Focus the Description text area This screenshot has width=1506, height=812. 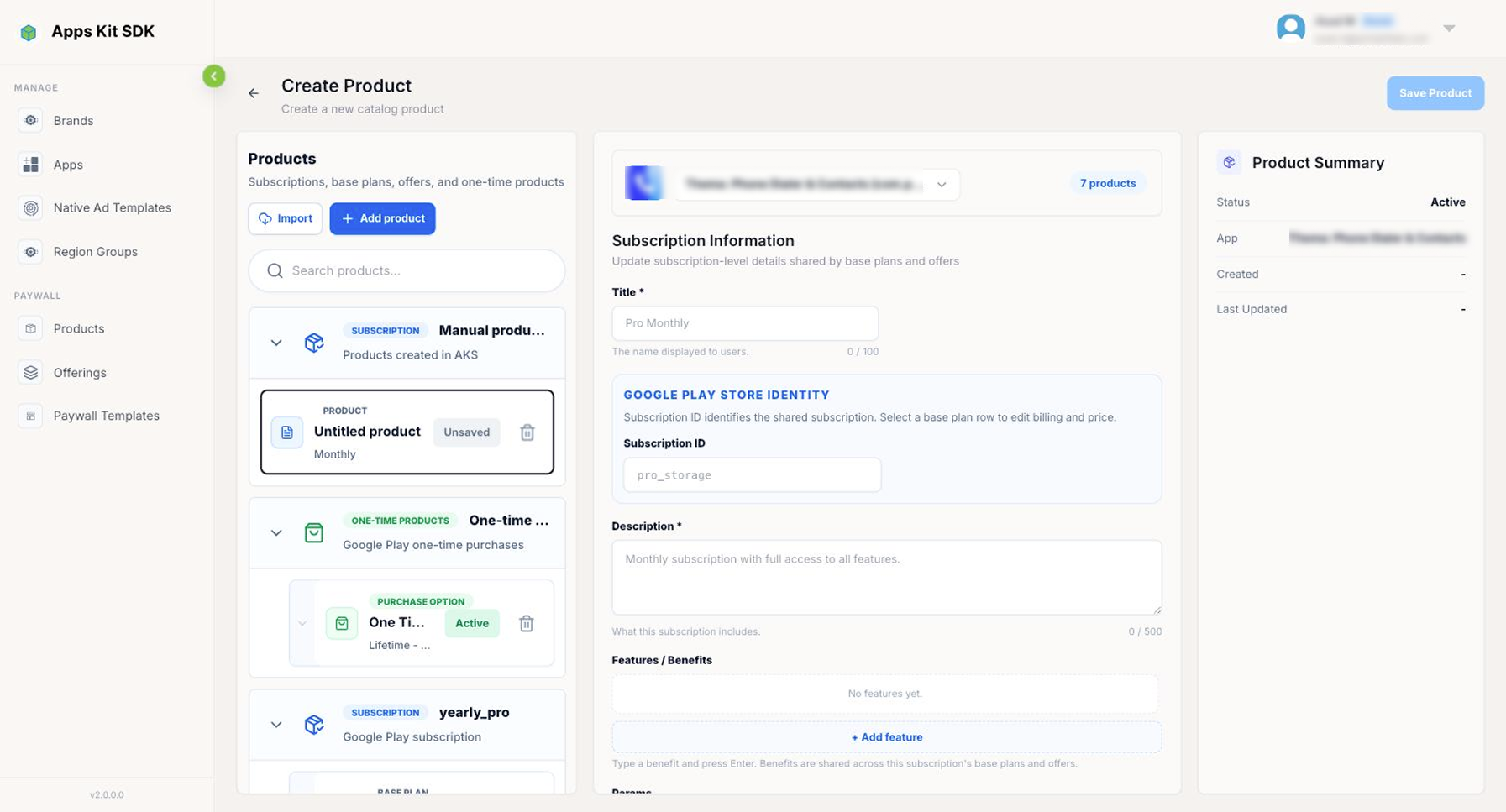point(887,578)
